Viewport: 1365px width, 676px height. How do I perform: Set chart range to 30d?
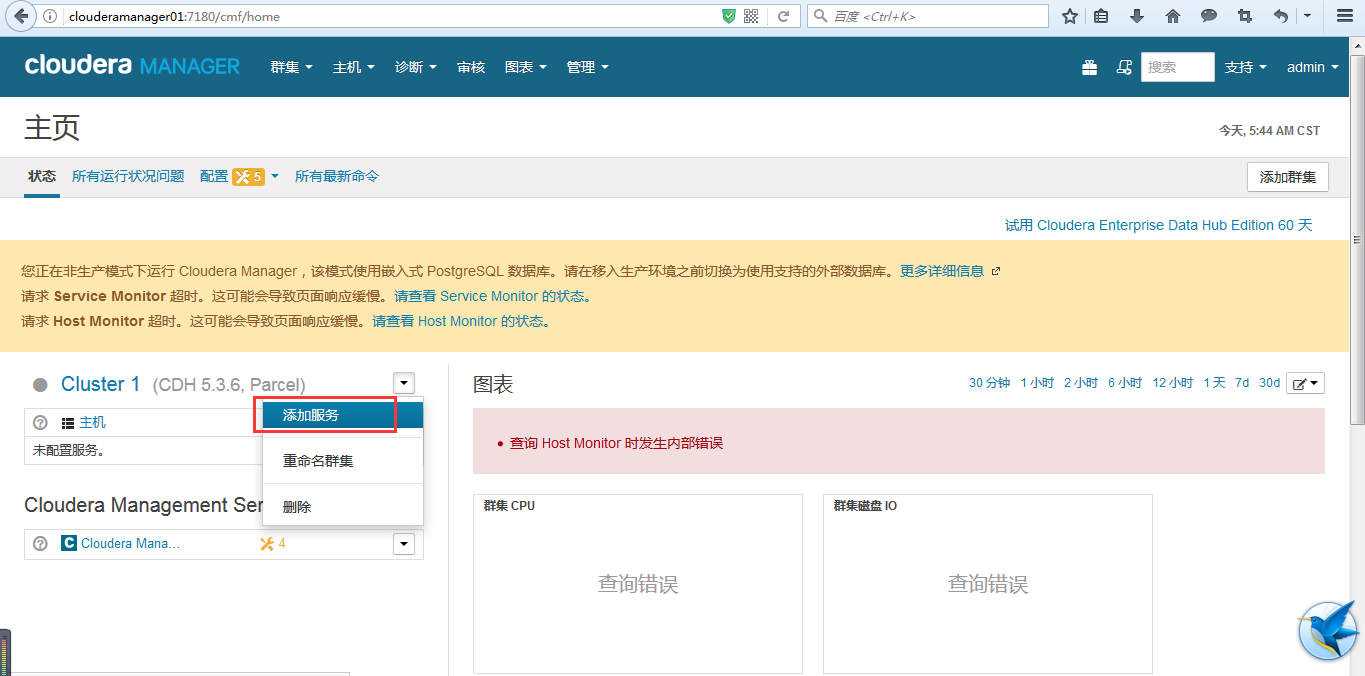click(x=1269, y=383)
